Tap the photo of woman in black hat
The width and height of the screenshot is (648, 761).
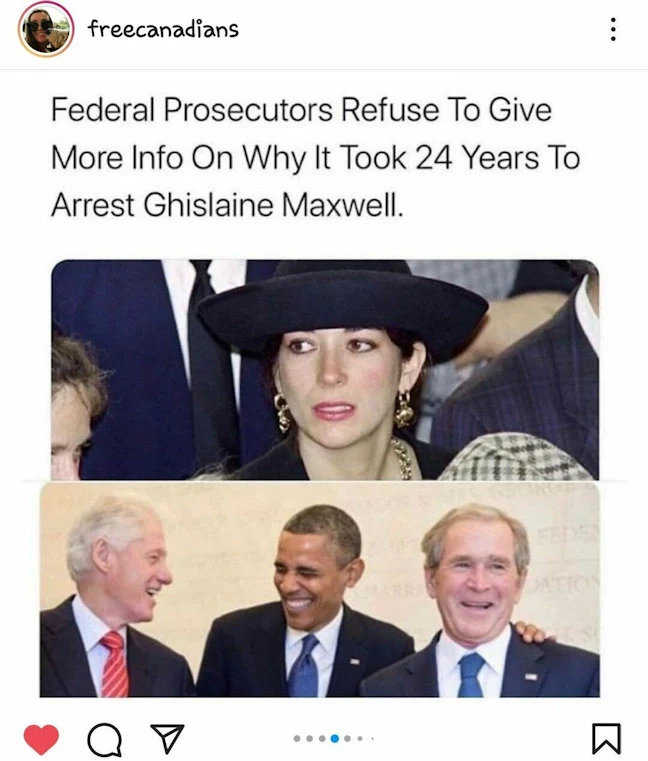325,370
